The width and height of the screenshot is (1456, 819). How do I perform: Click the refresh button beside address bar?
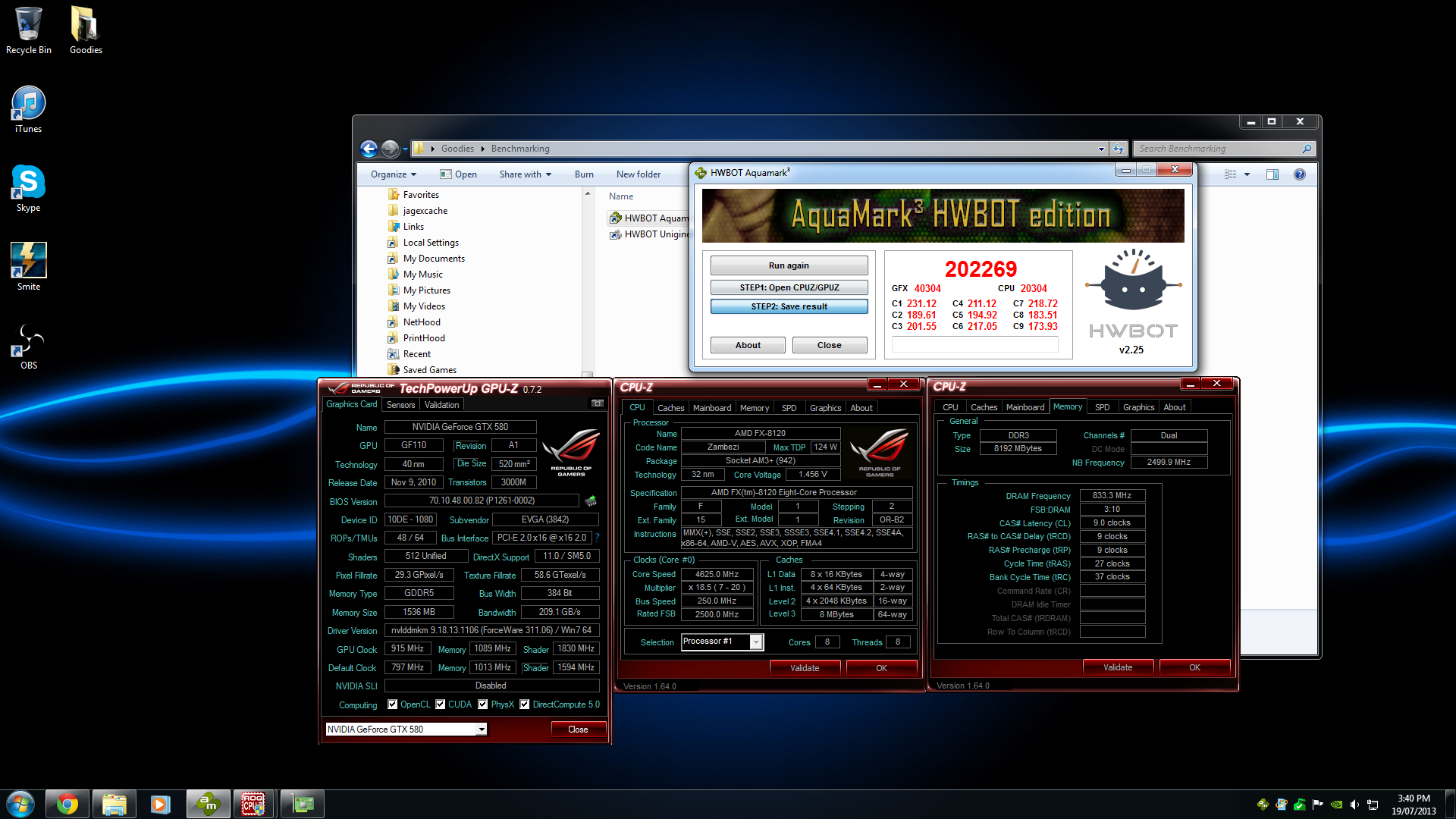coord(1119,149)
